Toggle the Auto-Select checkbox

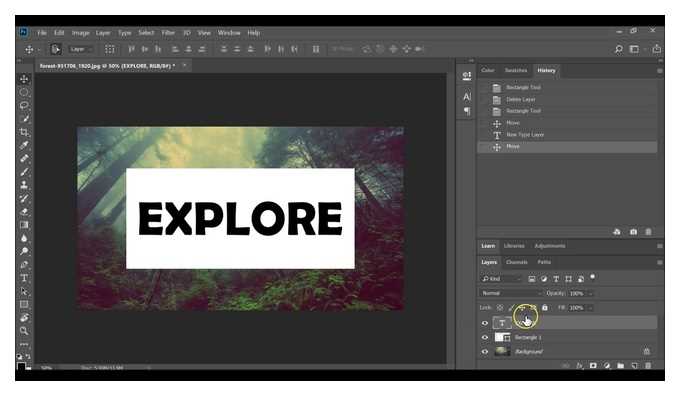coord(56,49)
